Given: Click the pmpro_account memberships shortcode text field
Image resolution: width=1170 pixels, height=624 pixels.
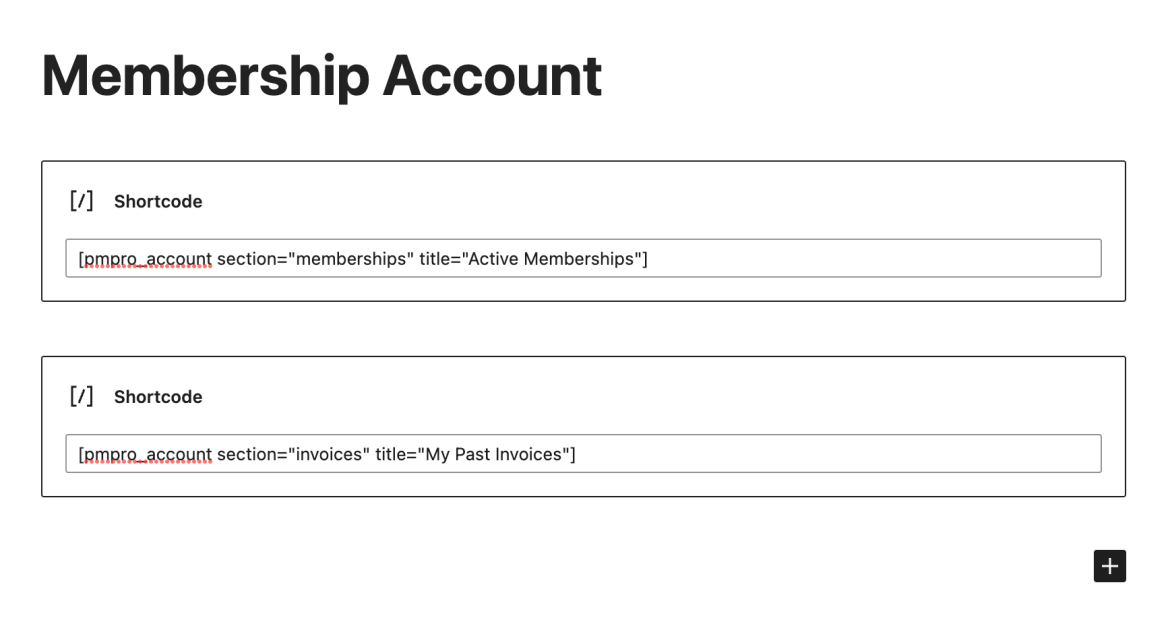Looking at the screenshot, I should pos(583,258).
